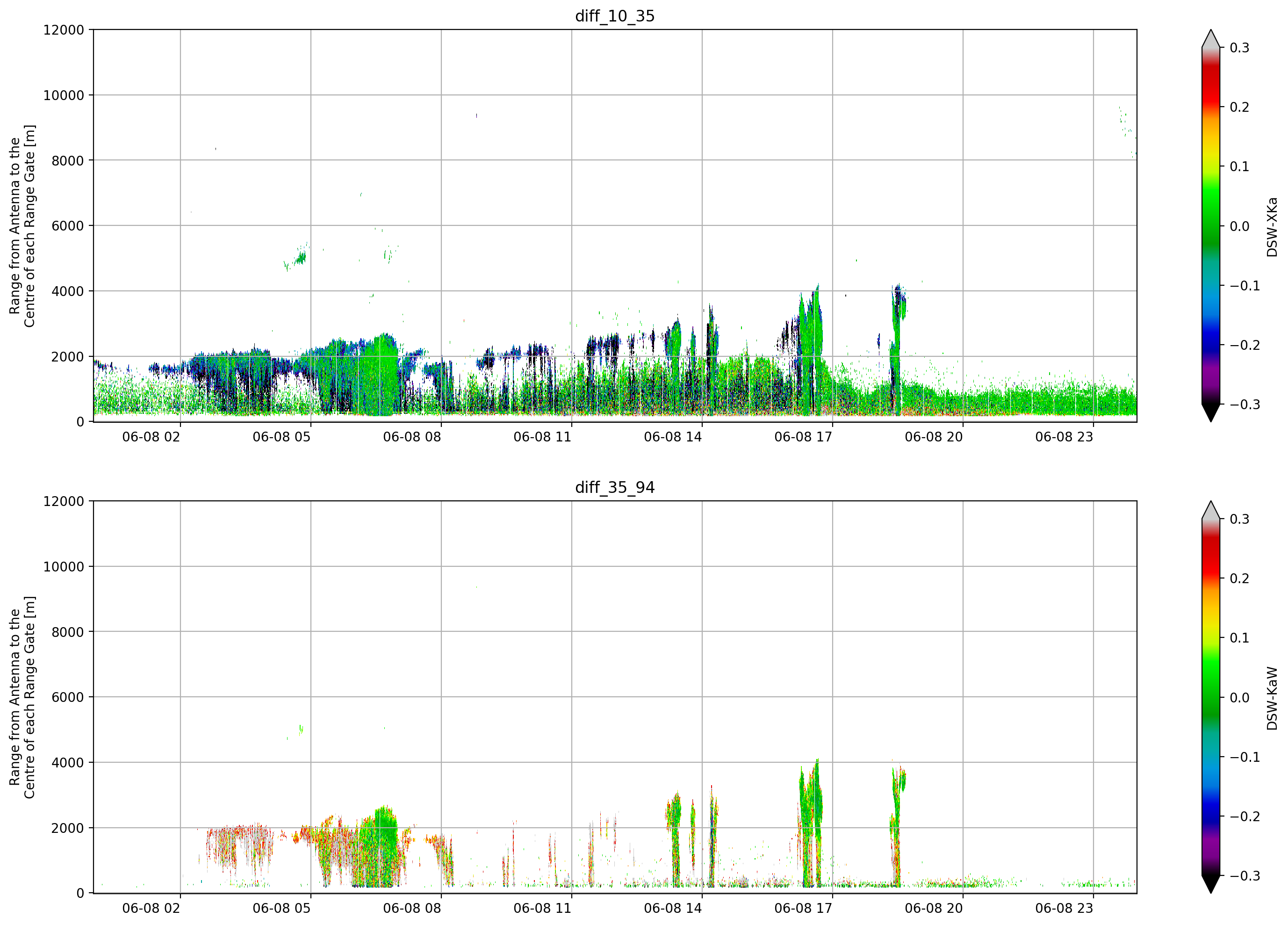Click the 06-08 14 tick label on top plot
This screenshot has width=1288, height=925.
[x=672, y=437]
